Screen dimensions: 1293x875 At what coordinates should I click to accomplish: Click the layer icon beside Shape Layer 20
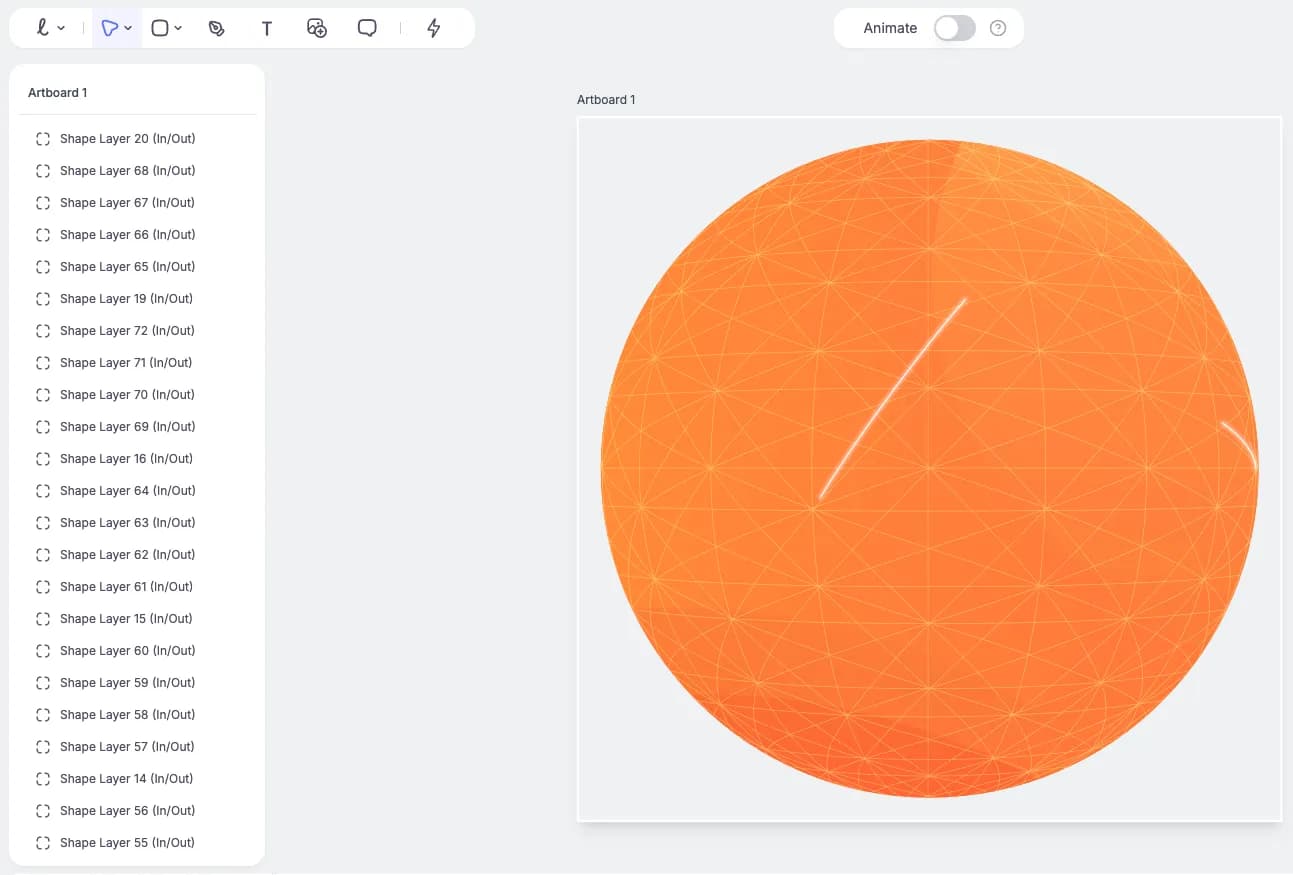coord(42,138)
